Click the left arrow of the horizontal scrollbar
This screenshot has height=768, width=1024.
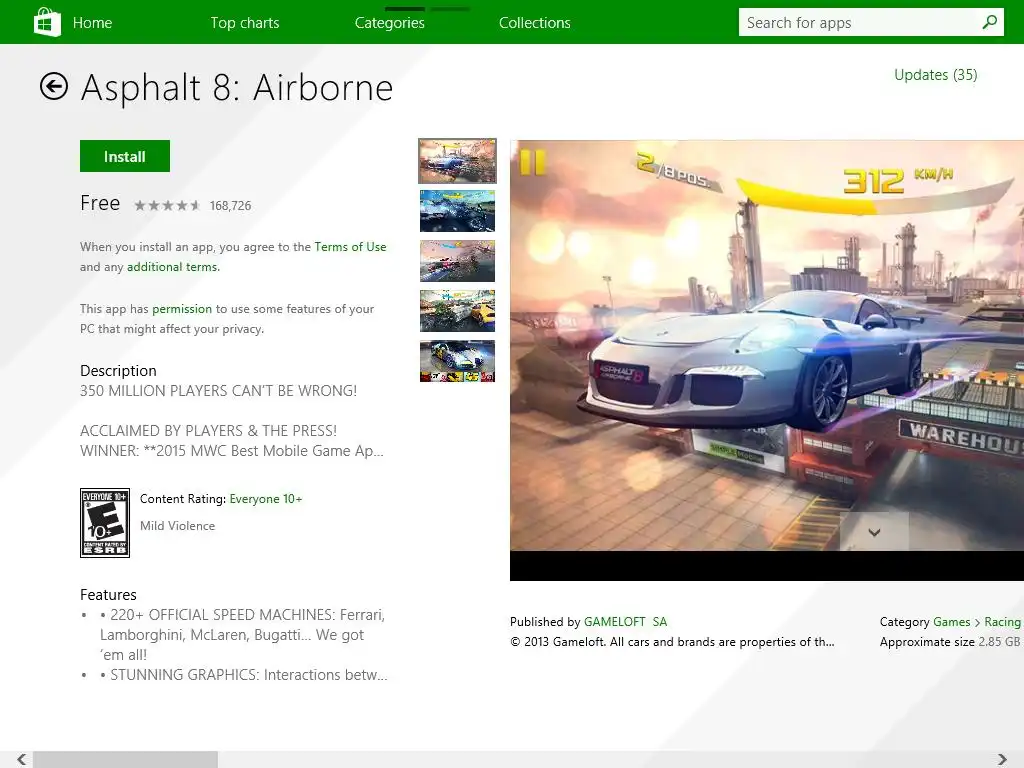click(22, 759)
